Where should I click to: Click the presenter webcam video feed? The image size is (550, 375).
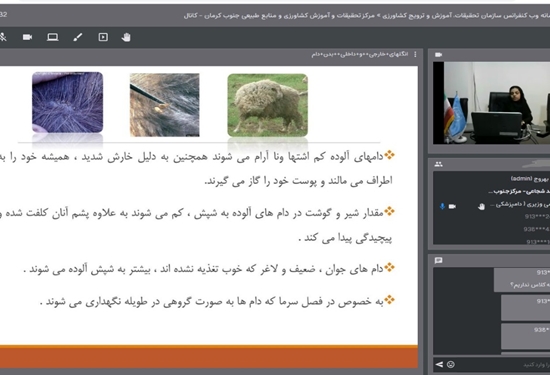pyautogui.click(x=491, y=103)
